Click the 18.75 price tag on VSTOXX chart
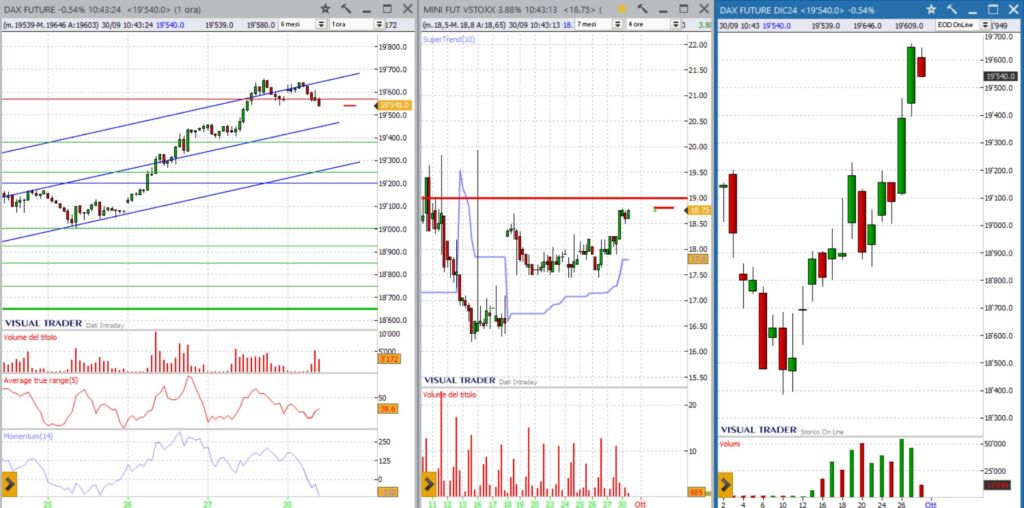Screen dimensions: 1024x508 pos(698,210)
